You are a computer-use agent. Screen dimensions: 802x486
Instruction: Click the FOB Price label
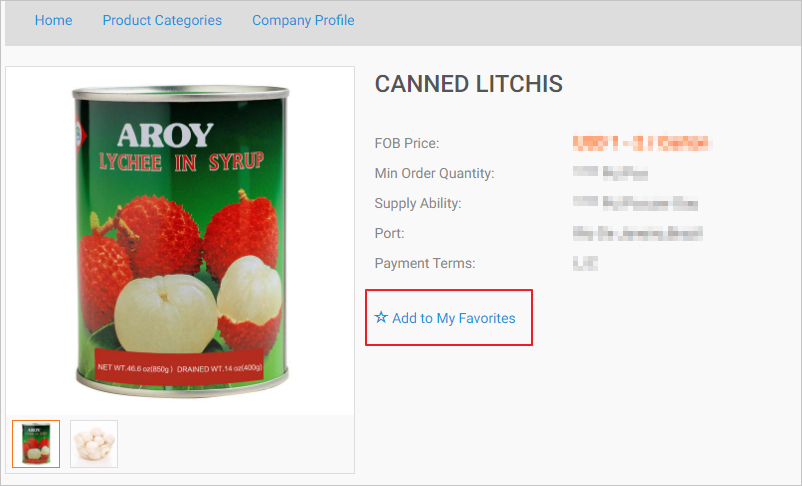point(407,144)
